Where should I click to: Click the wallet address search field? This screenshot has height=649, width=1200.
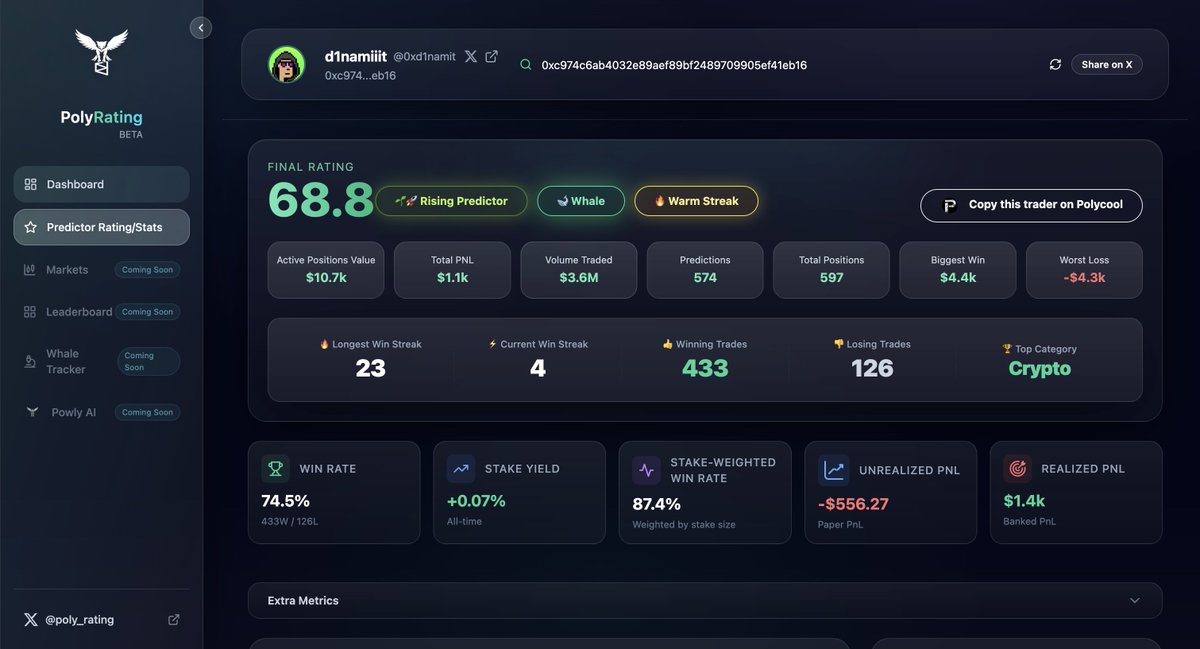(x=674, y=65)
